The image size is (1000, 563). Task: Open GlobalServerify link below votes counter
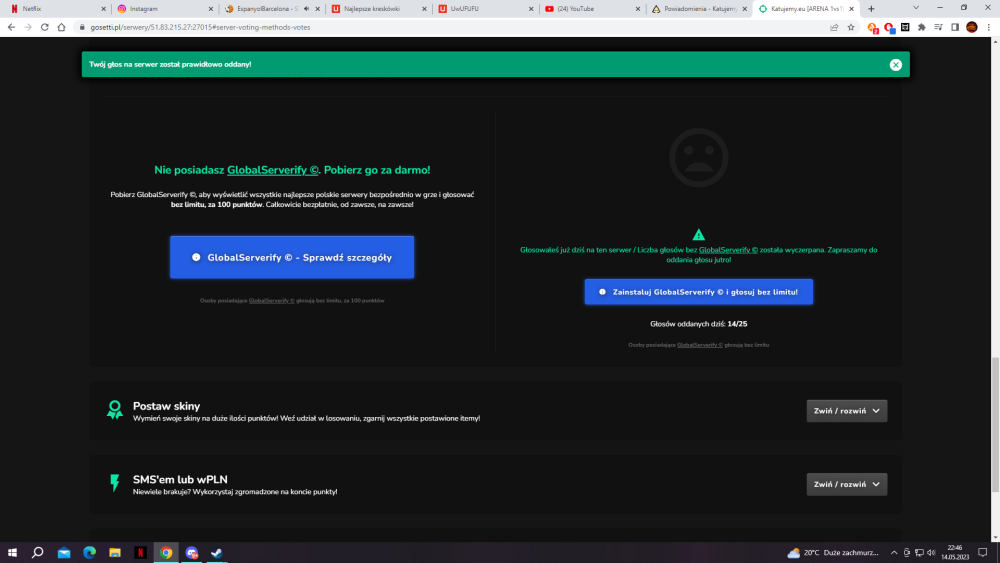click(700, 345)
